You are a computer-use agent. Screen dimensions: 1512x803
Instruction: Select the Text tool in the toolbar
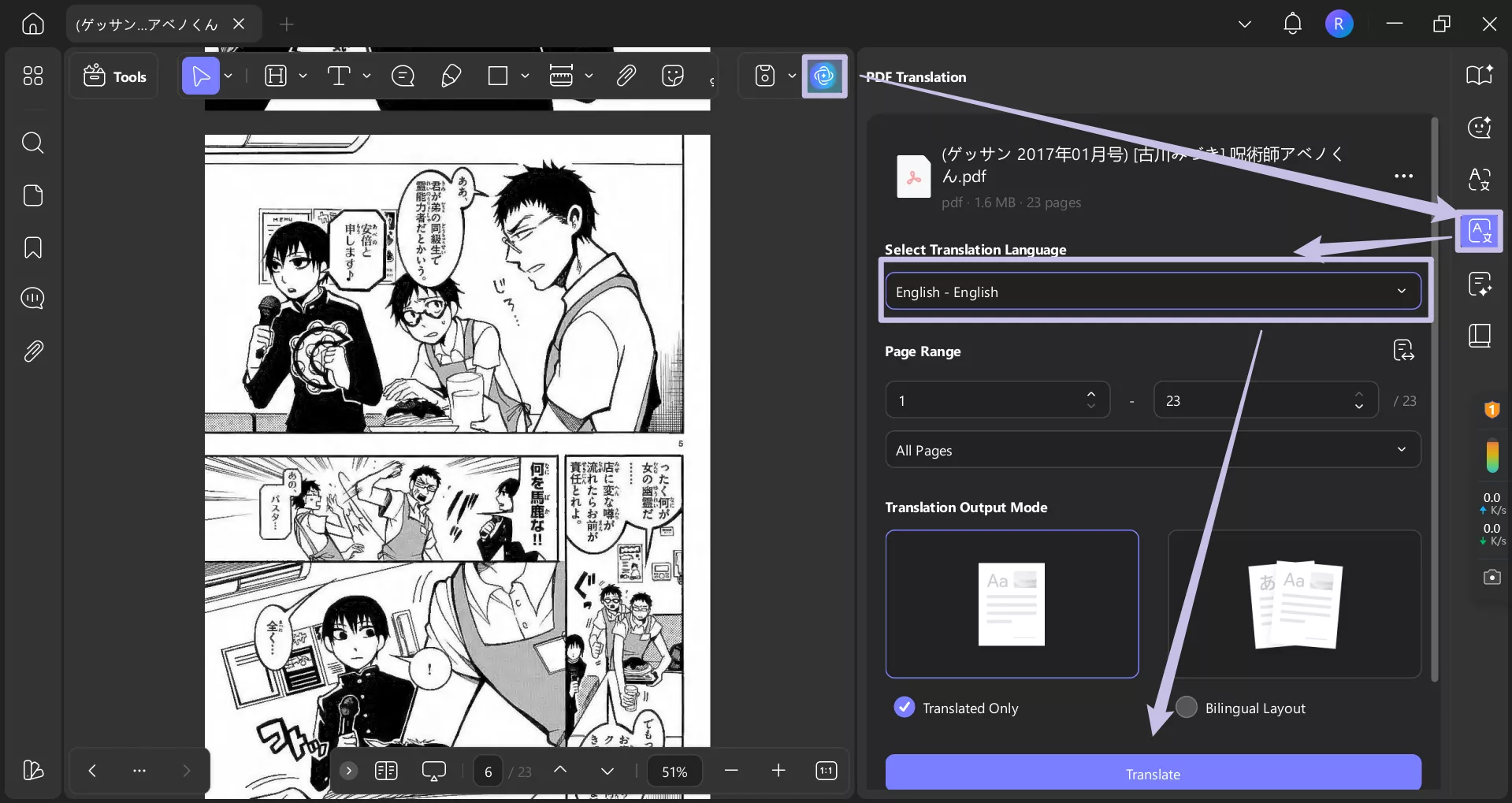(x=339, y=76)
